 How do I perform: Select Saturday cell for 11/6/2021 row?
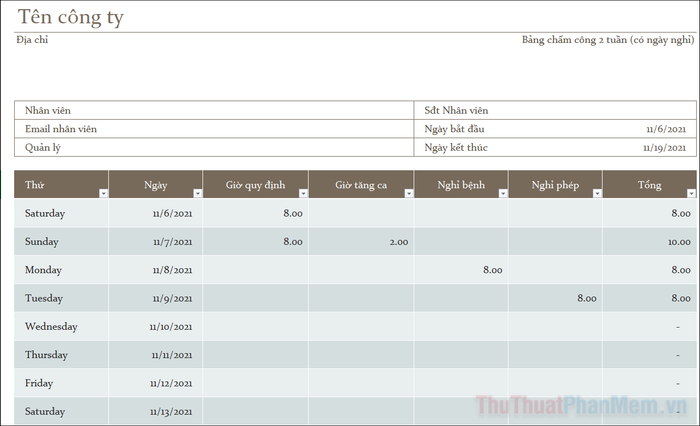pos(61,213)
